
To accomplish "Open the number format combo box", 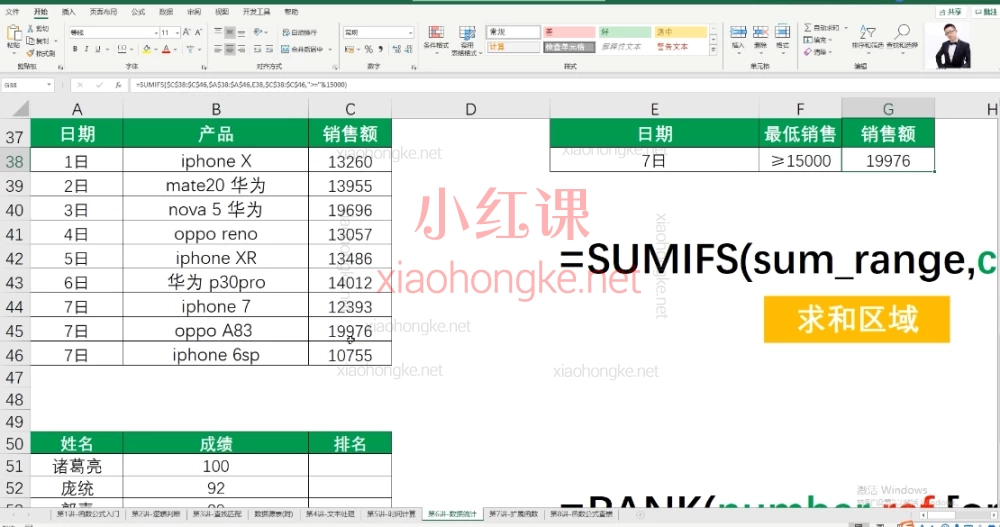I will pos(379,32).
